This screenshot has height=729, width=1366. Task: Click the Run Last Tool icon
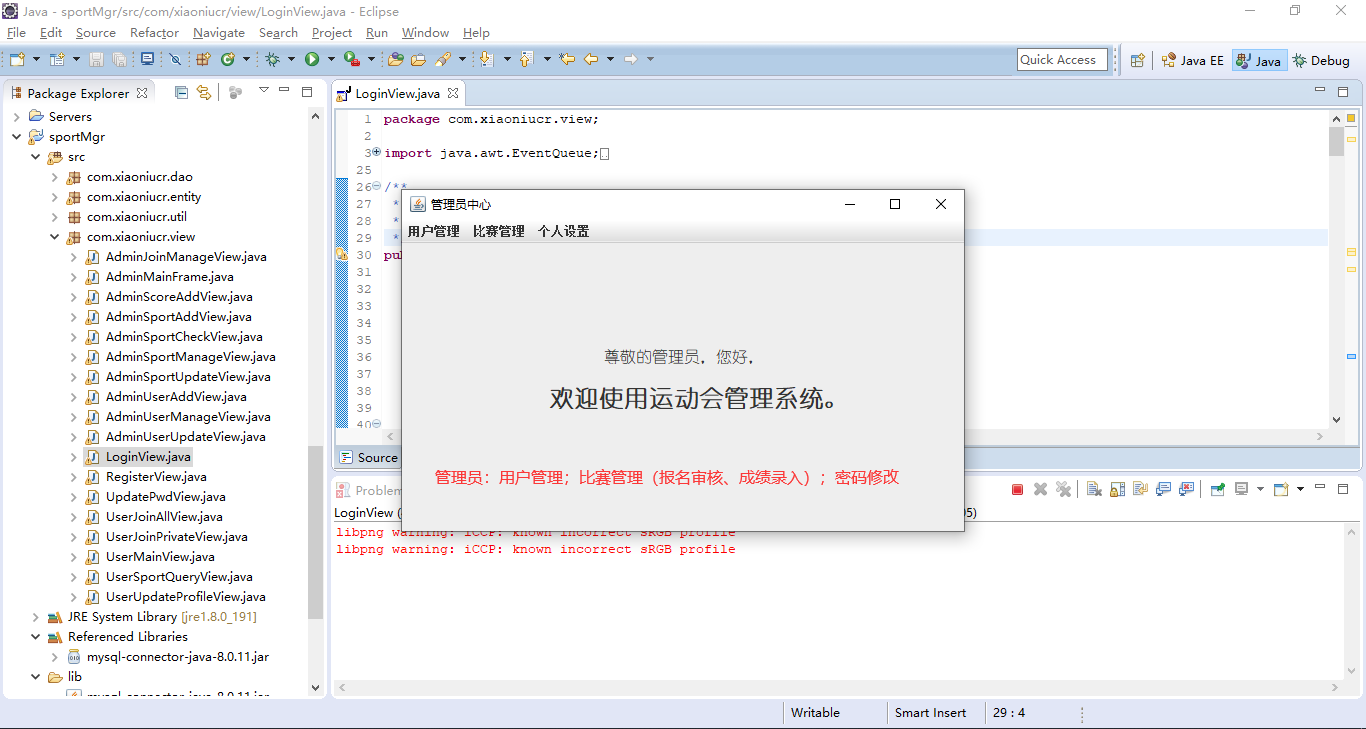point(350,60)
